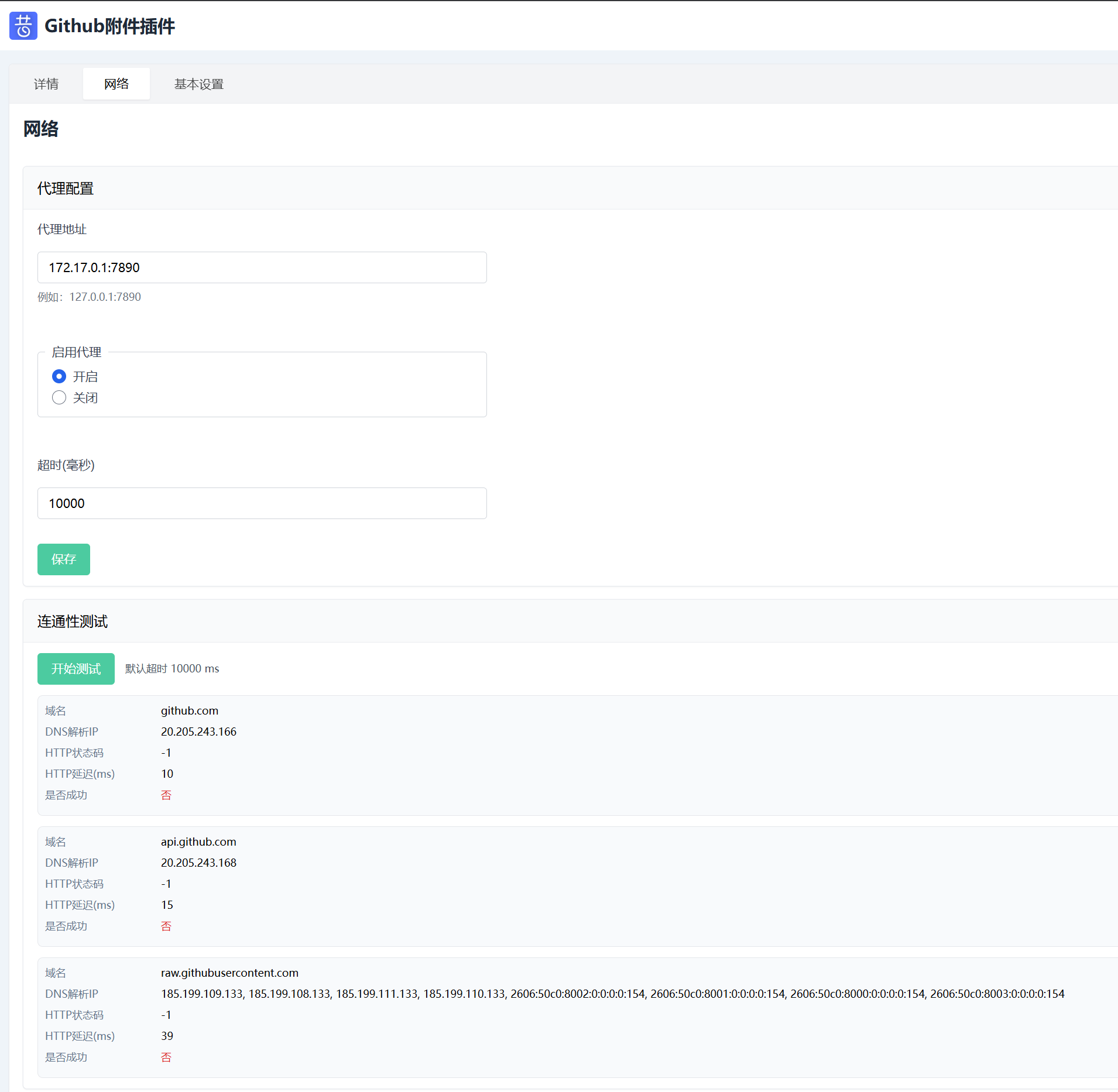
Task: Click the Github附件插件 title text
Action: 109,26
